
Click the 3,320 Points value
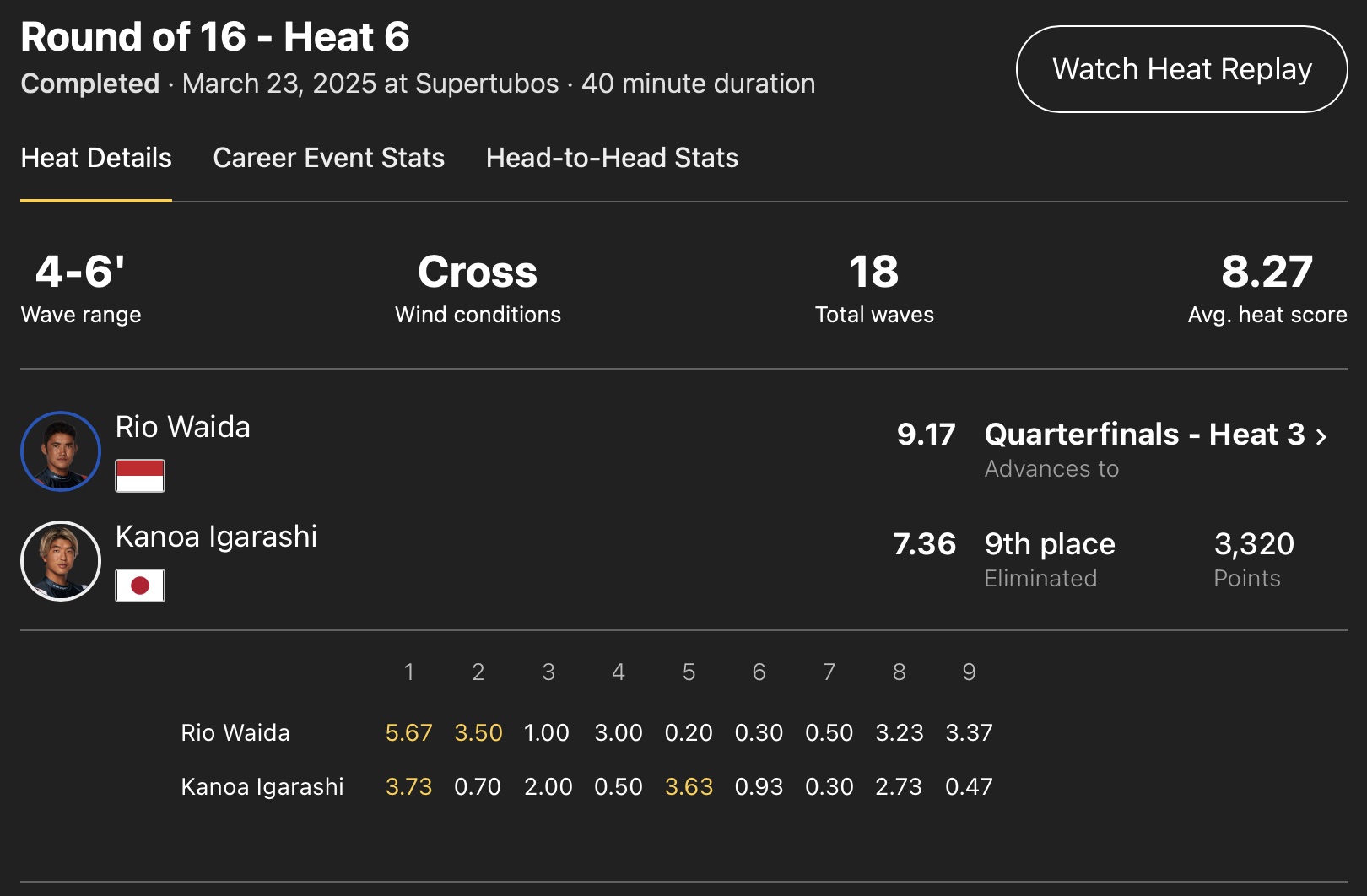[x=1254, y=544]
